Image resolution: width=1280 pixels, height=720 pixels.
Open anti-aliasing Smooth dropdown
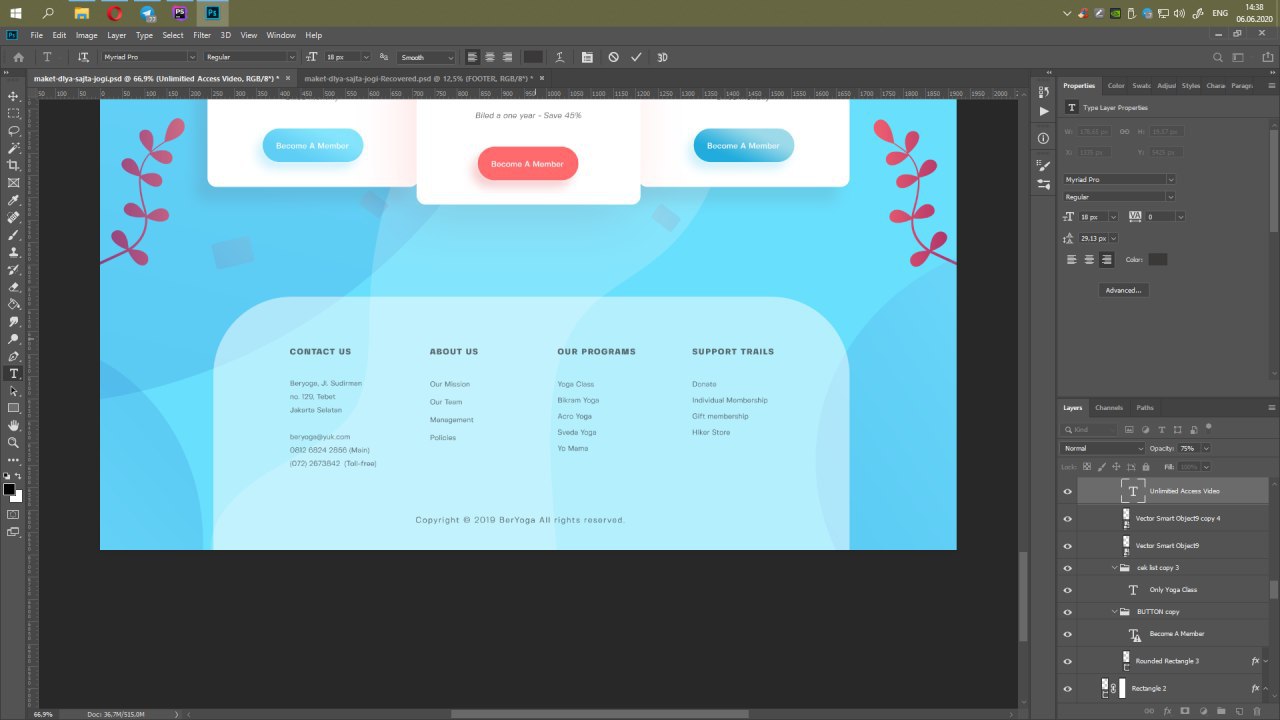[426, 57]
